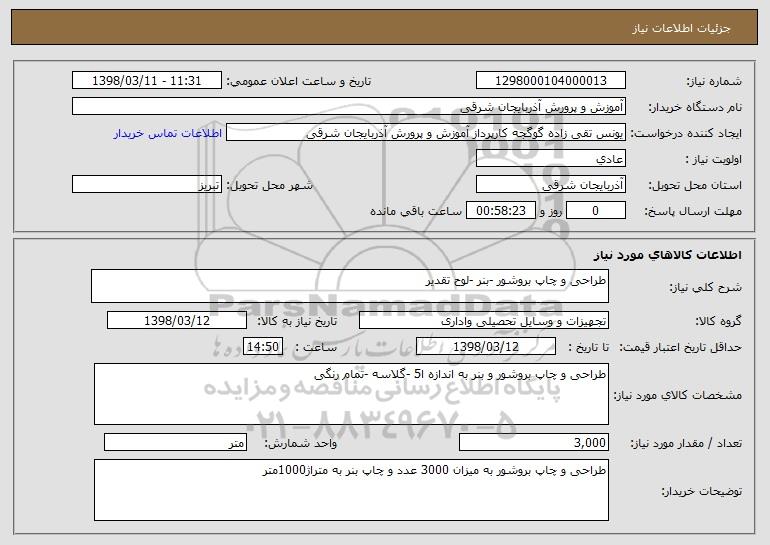770x545 pixels.
Task: Click the نام دستگاه خریدار field
Action: [x=349, y=107]
